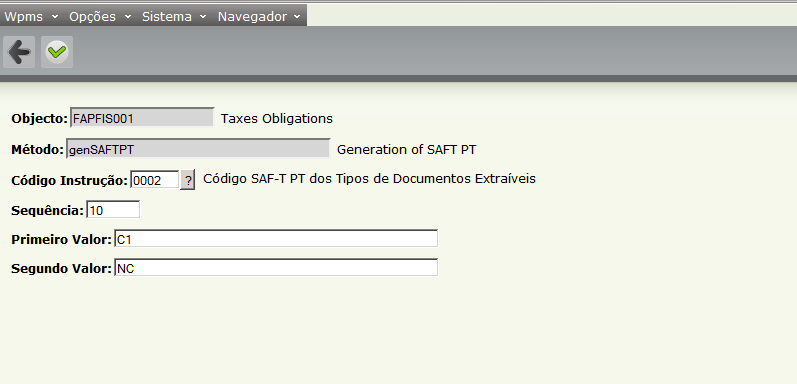The width and height of the screenshot is (797, 384).
Task: Open the Sistema menu
Action: (x=174, y=16)
